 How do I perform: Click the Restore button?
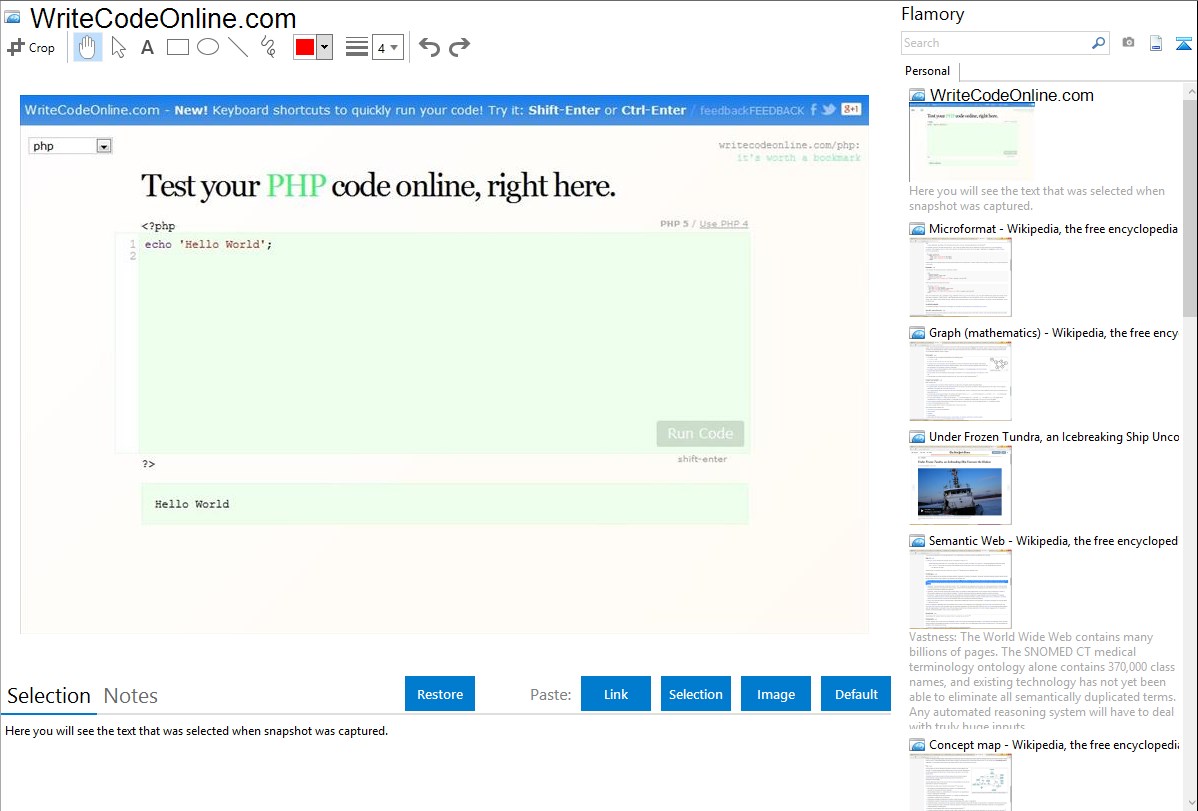pos(440,694)
